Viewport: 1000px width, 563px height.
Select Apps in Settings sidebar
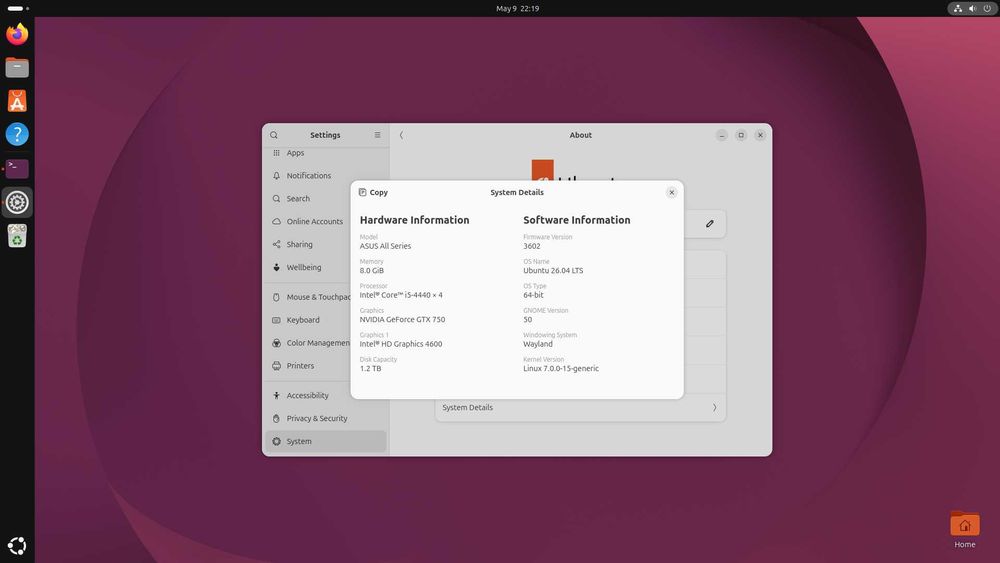pos(325,153)
